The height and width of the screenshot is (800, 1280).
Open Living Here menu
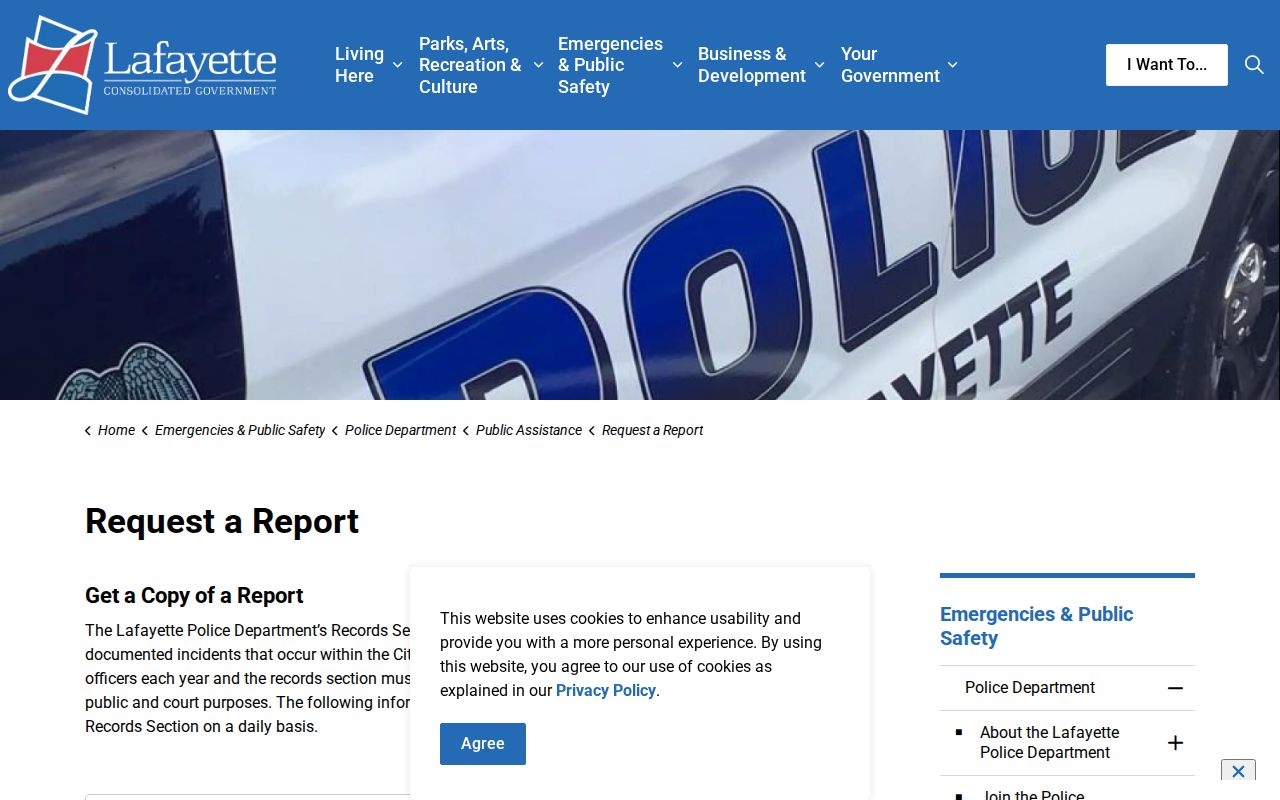359,65
